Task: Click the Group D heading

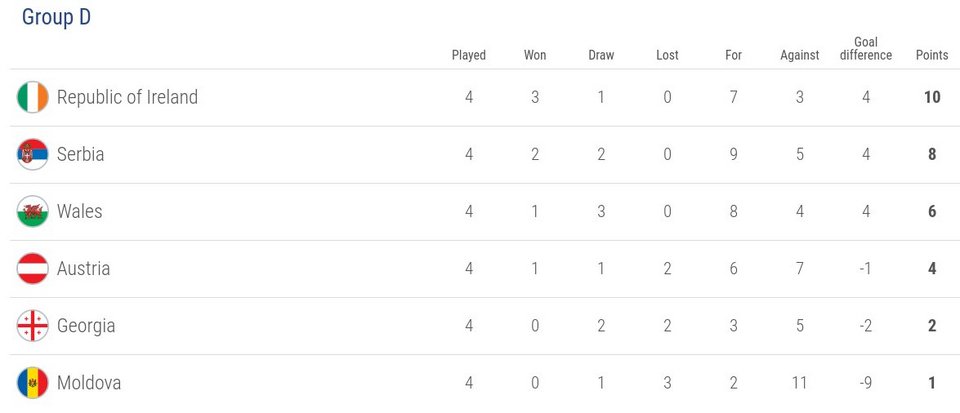Action: (56, 17)
